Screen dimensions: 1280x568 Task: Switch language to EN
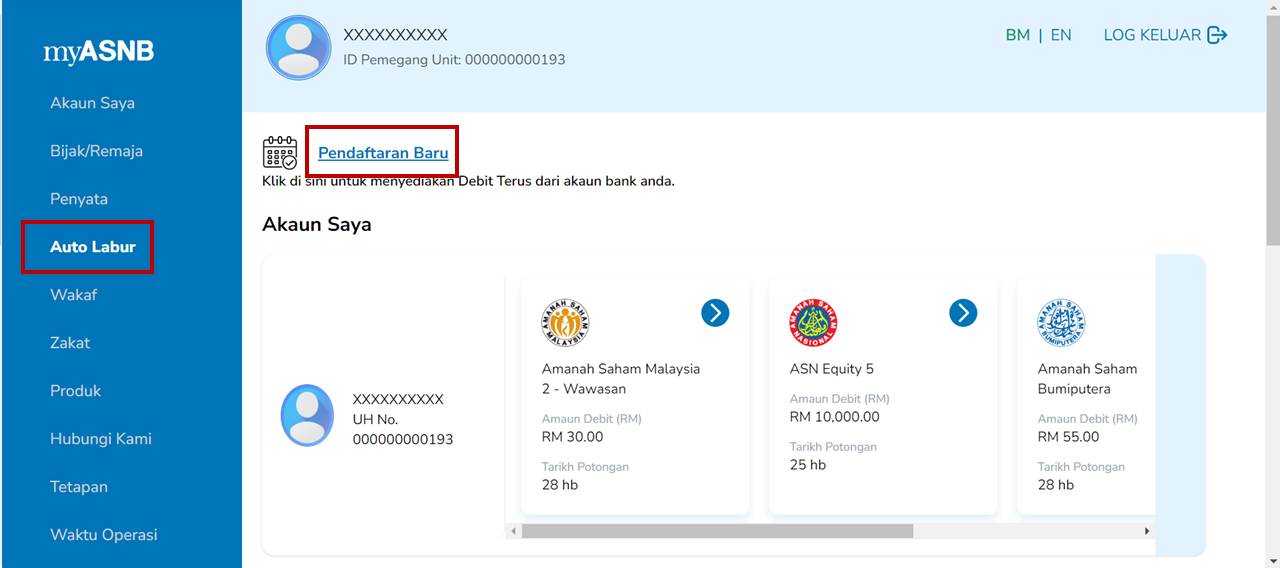coord(1061,35)
